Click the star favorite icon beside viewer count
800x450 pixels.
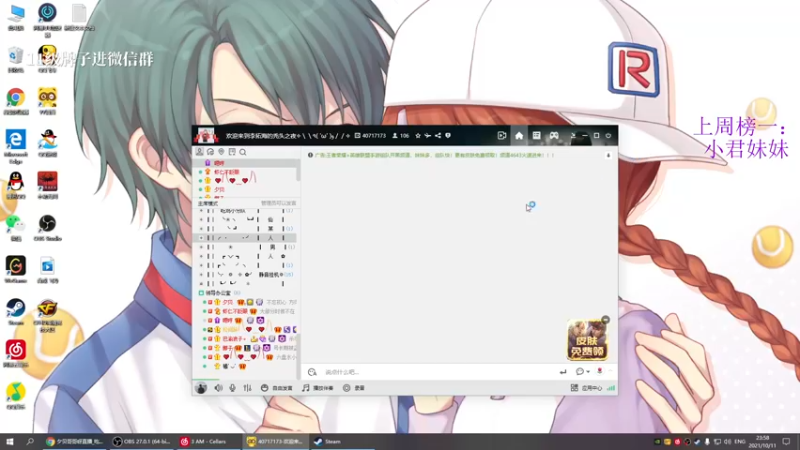click(x=418, y=136)
